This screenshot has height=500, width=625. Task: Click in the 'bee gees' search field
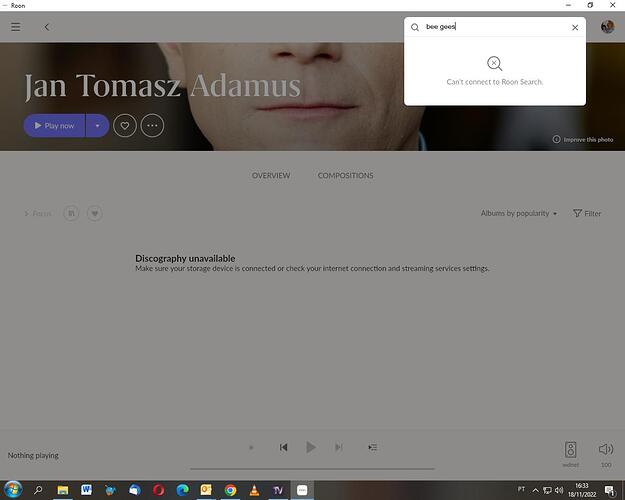tap(494, 27)
